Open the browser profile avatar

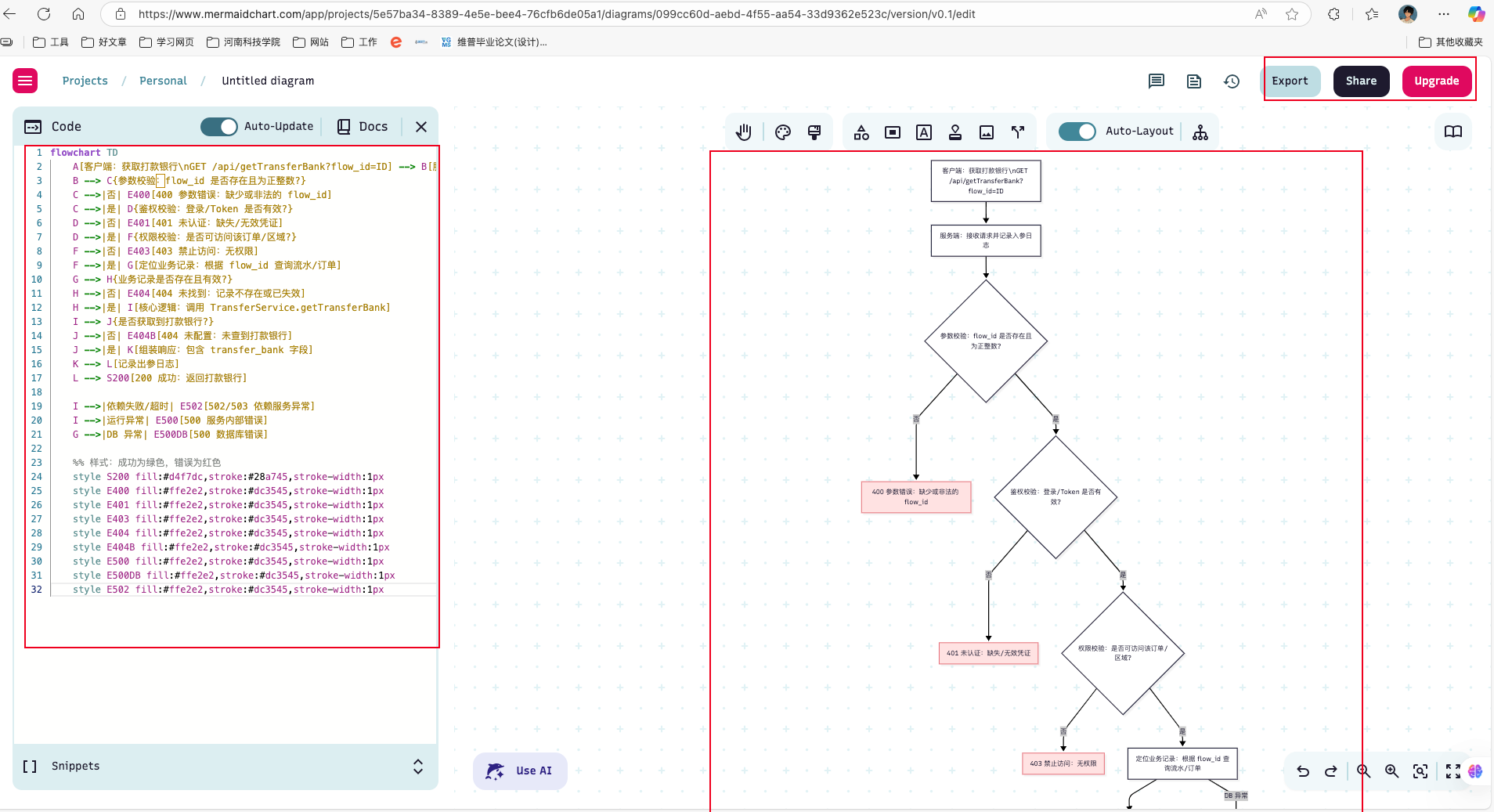(x=1408, y=14)
